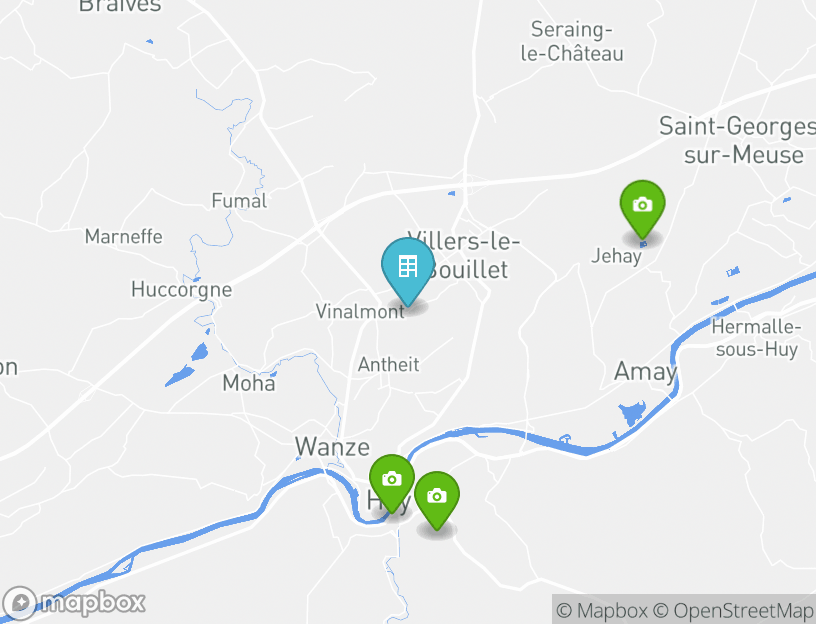Click the Wanze town label
This screenshot has width=816, height=624.
click(333, 447)
